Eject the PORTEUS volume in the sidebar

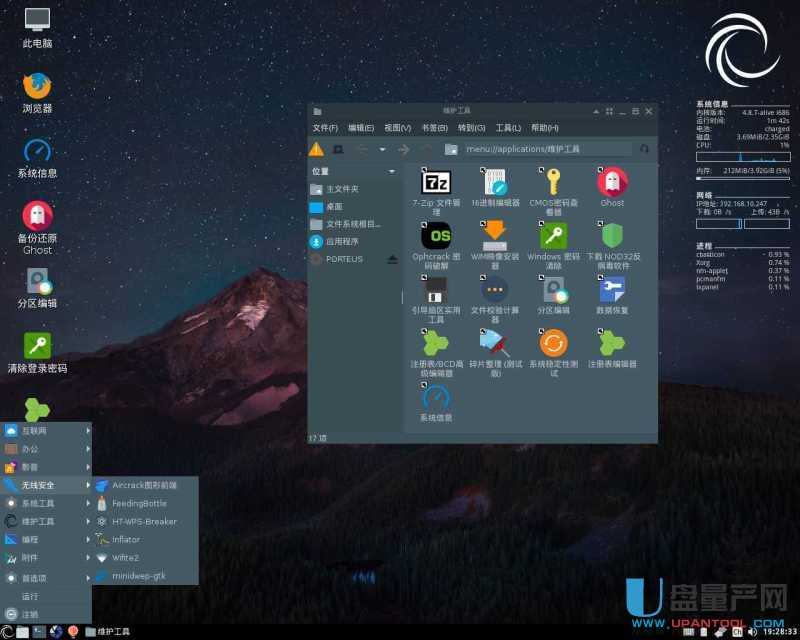392,259
